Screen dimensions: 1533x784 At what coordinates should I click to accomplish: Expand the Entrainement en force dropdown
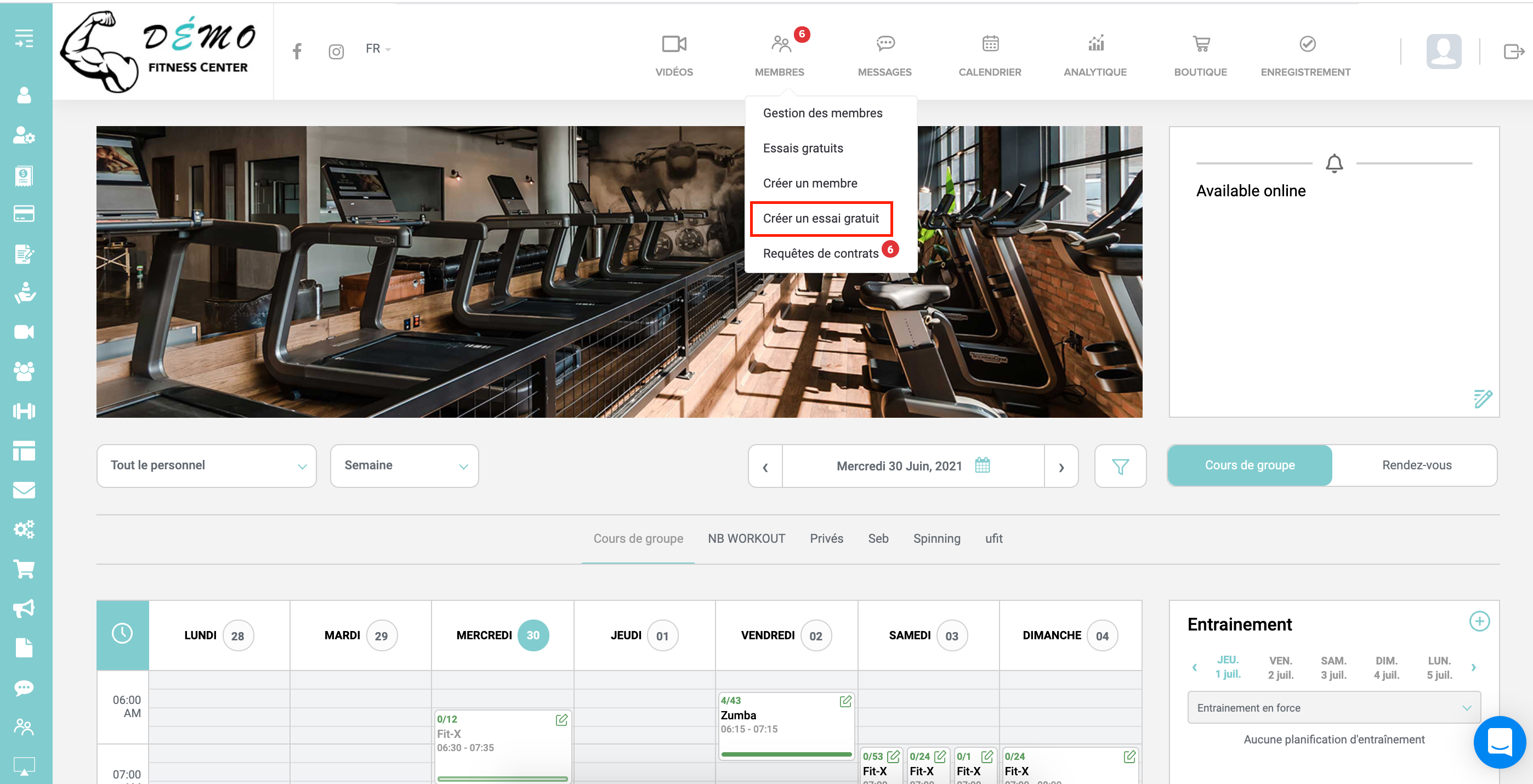[1333, 708]
